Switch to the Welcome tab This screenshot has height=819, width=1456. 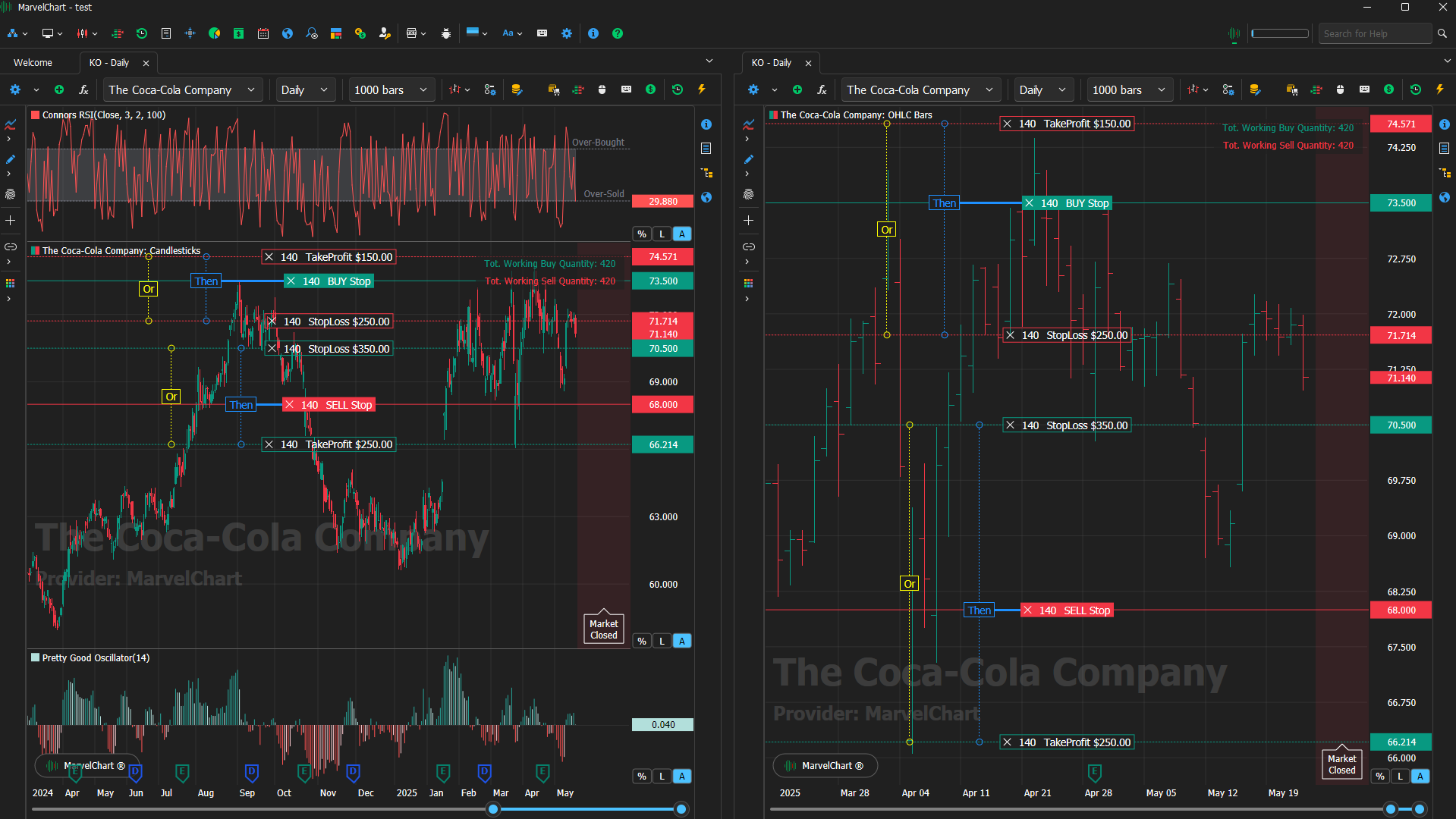coord(32,62)
